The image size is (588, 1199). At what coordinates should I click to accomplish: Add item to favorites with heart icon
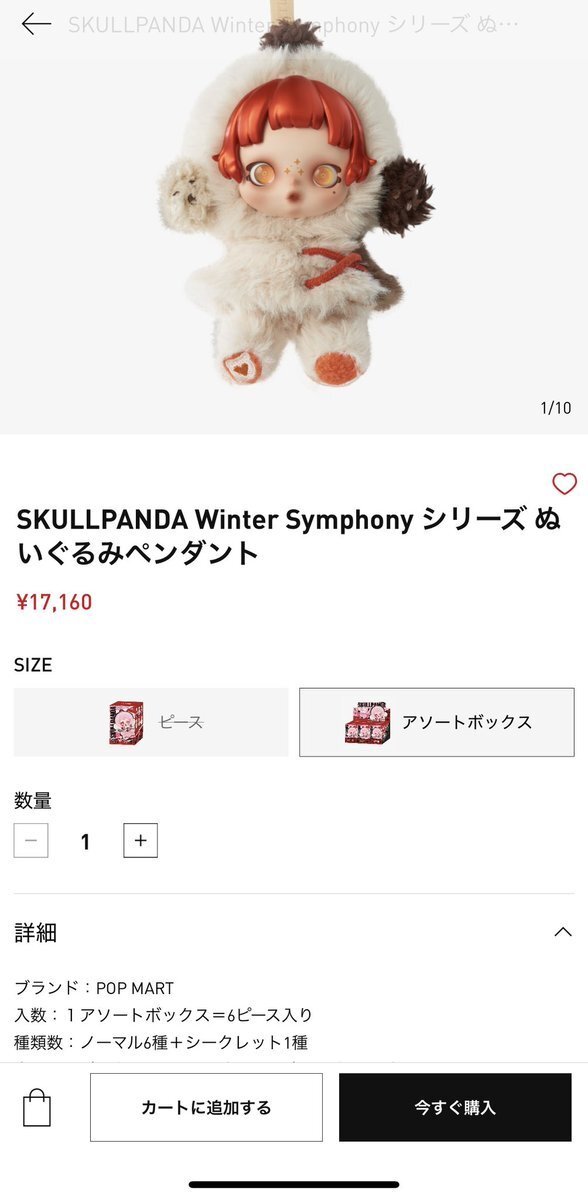[564, 483]
